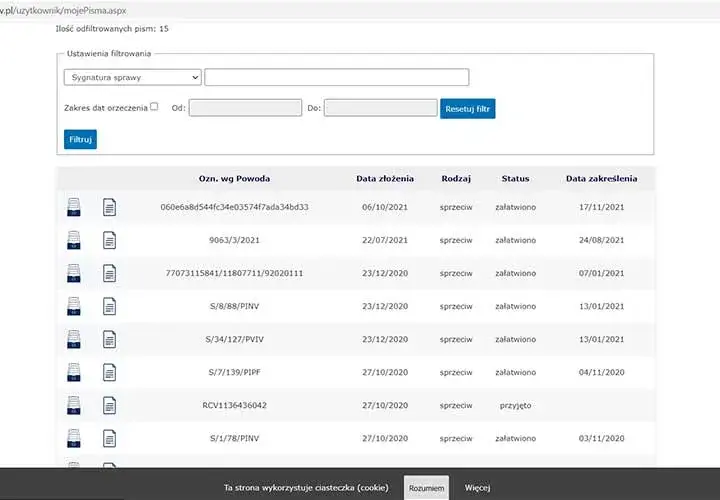Open the Więcej cookie link
The image size is (720, 500).
(477, 488)
